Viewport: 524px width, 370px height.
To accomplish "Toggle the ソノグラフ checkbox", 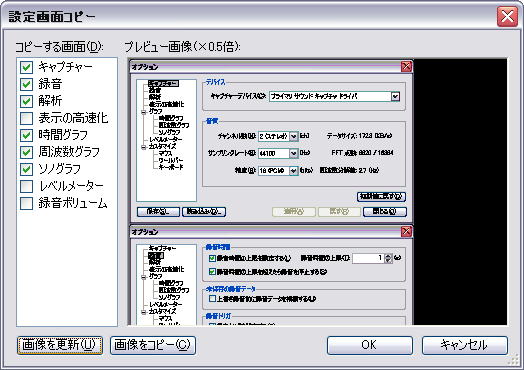I will point(26,169).
